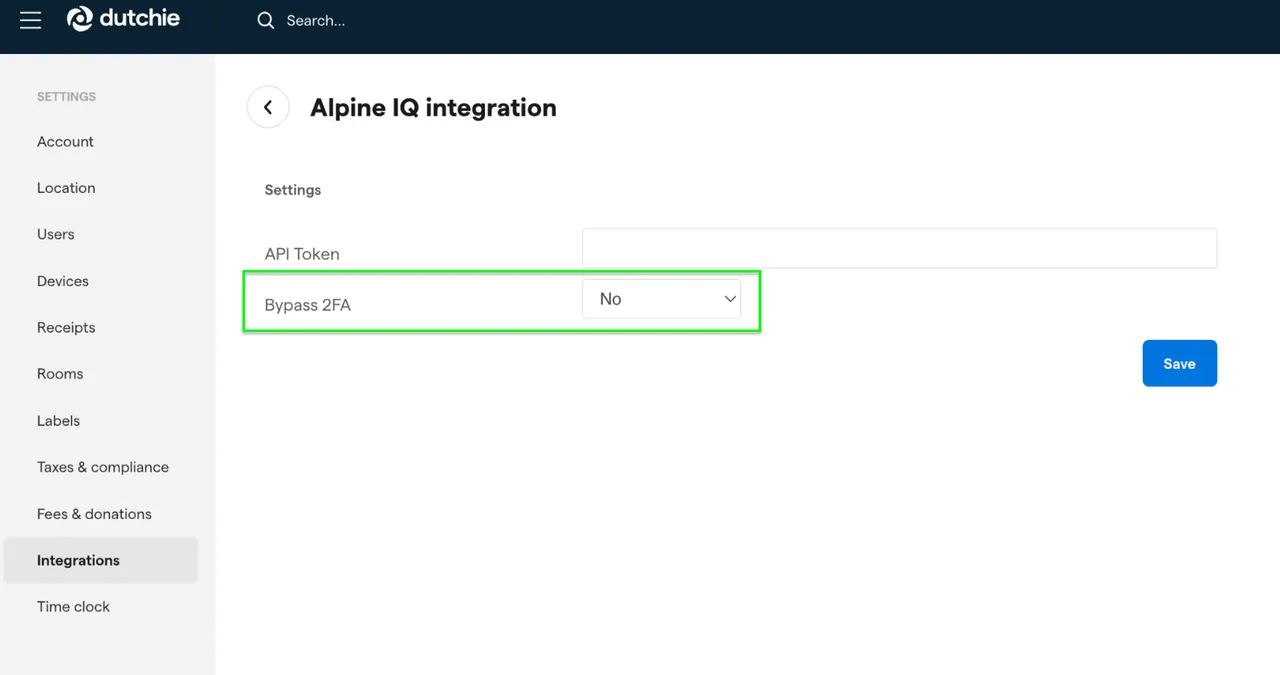This screenshot has height=675, width=1280.
Task: Open the Labels settings page
Action: 57,420
